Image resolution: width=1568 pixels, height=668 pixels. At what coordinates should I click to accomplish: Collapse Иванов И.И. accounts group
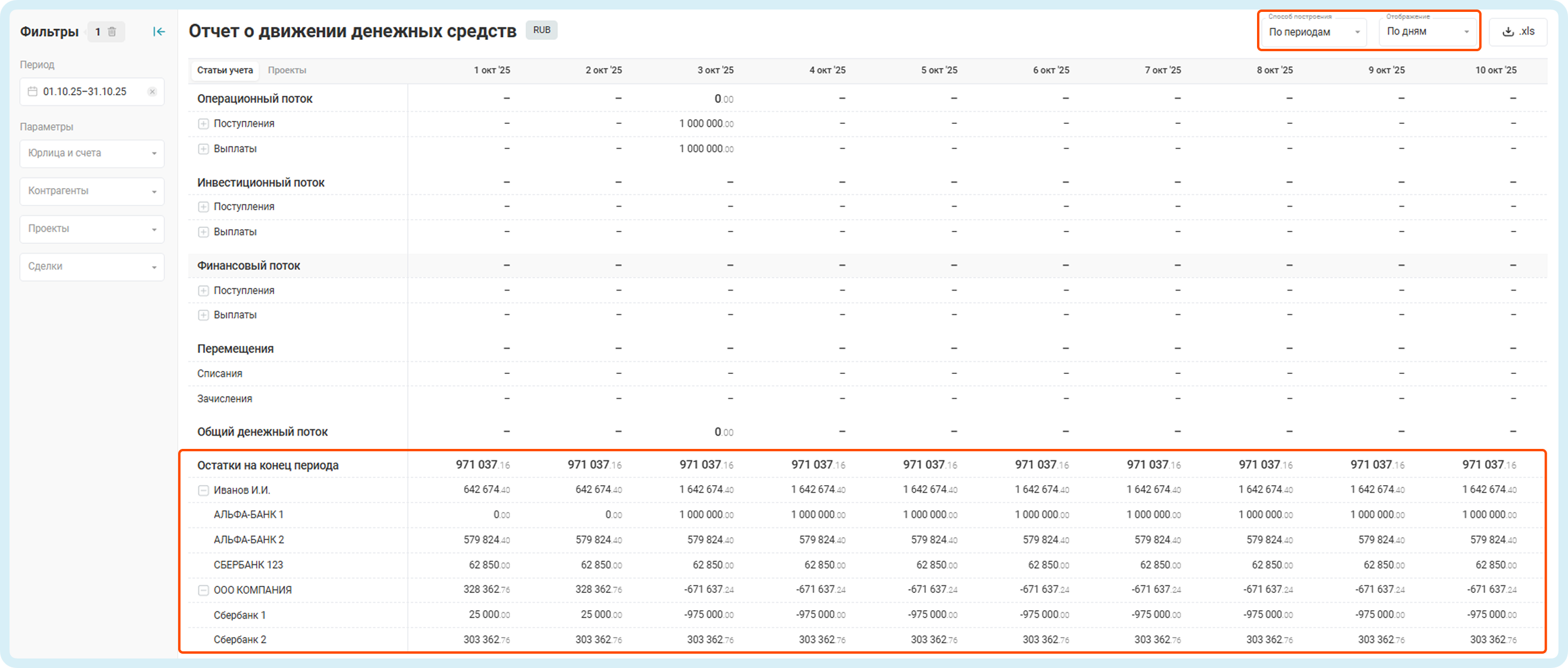203,491
